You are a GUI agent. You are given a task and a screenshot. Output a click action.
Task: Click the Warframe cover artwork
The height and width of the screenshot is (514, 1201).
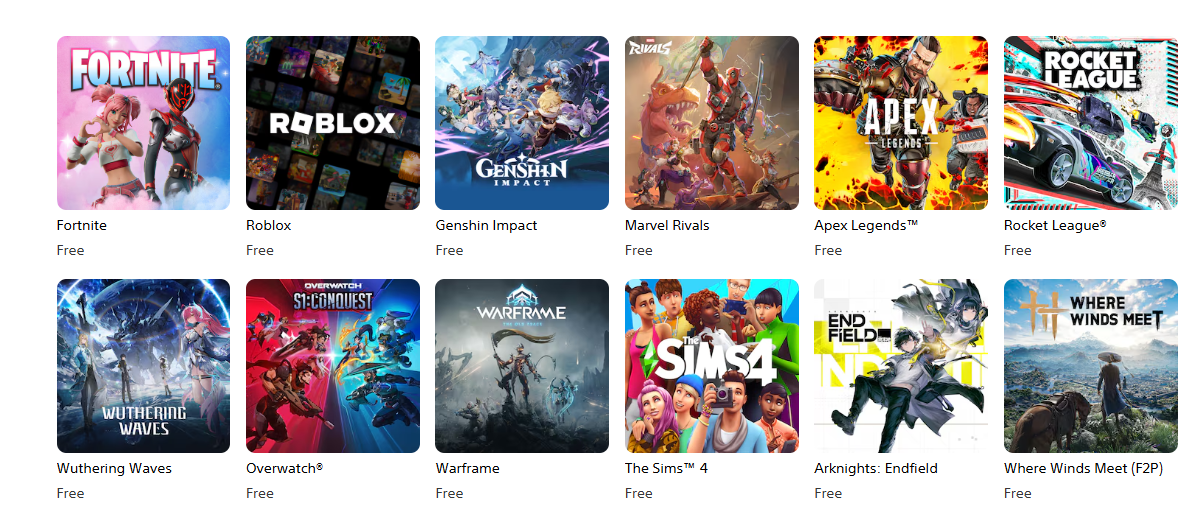point(522,366)
